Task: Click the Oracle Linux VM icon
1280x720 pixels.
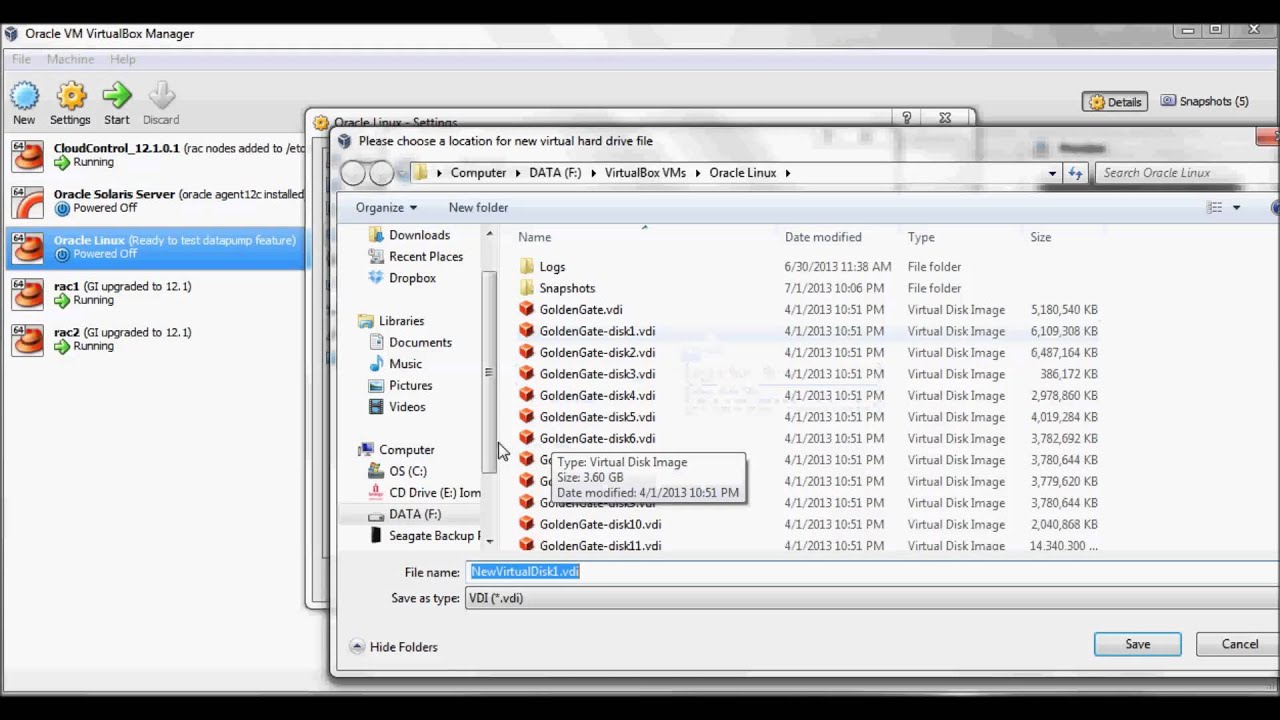Action: coord(28,247)
